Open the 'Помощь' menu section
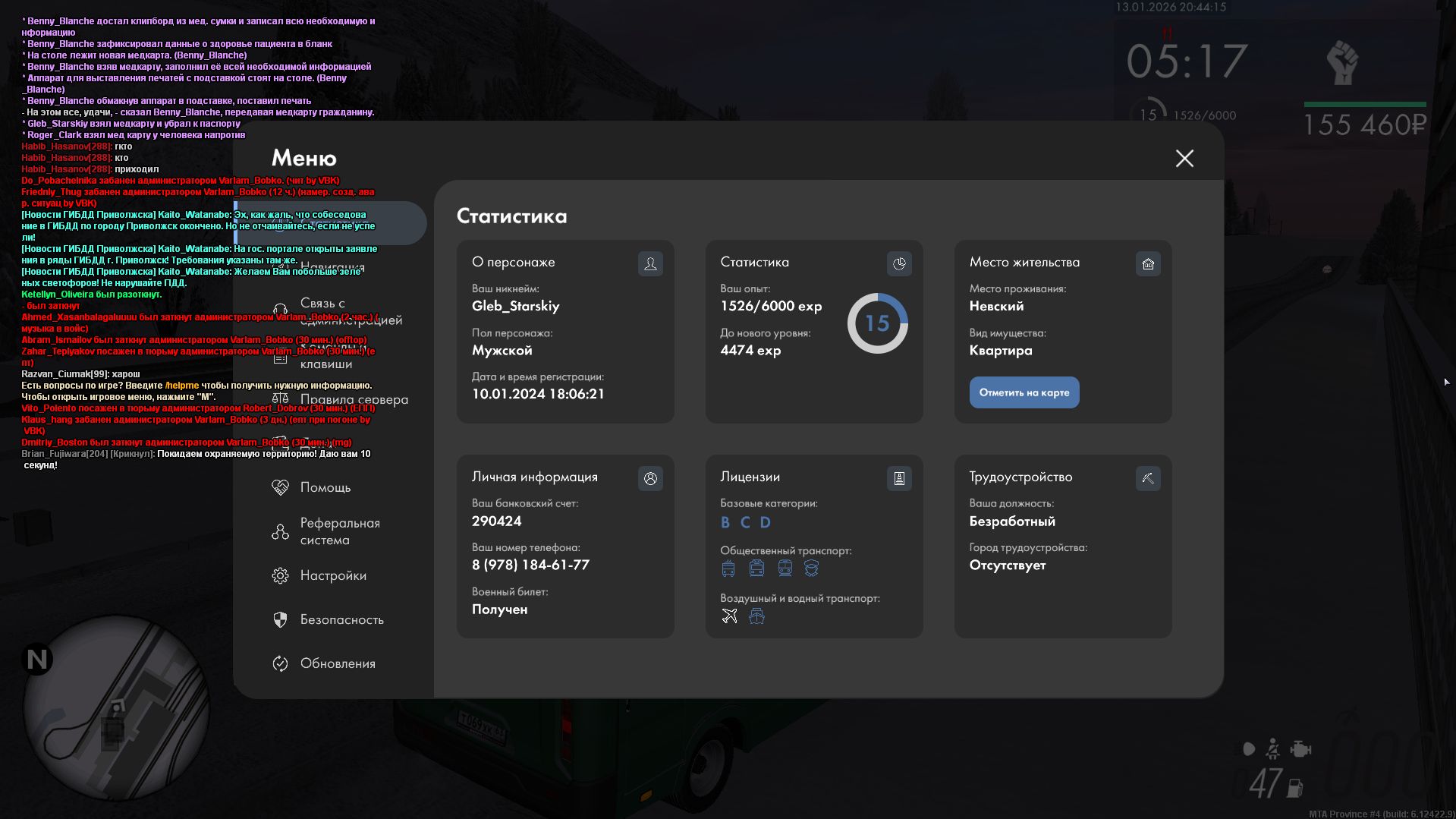This screenshot has width=1456, height=819. tap(325, 487)
